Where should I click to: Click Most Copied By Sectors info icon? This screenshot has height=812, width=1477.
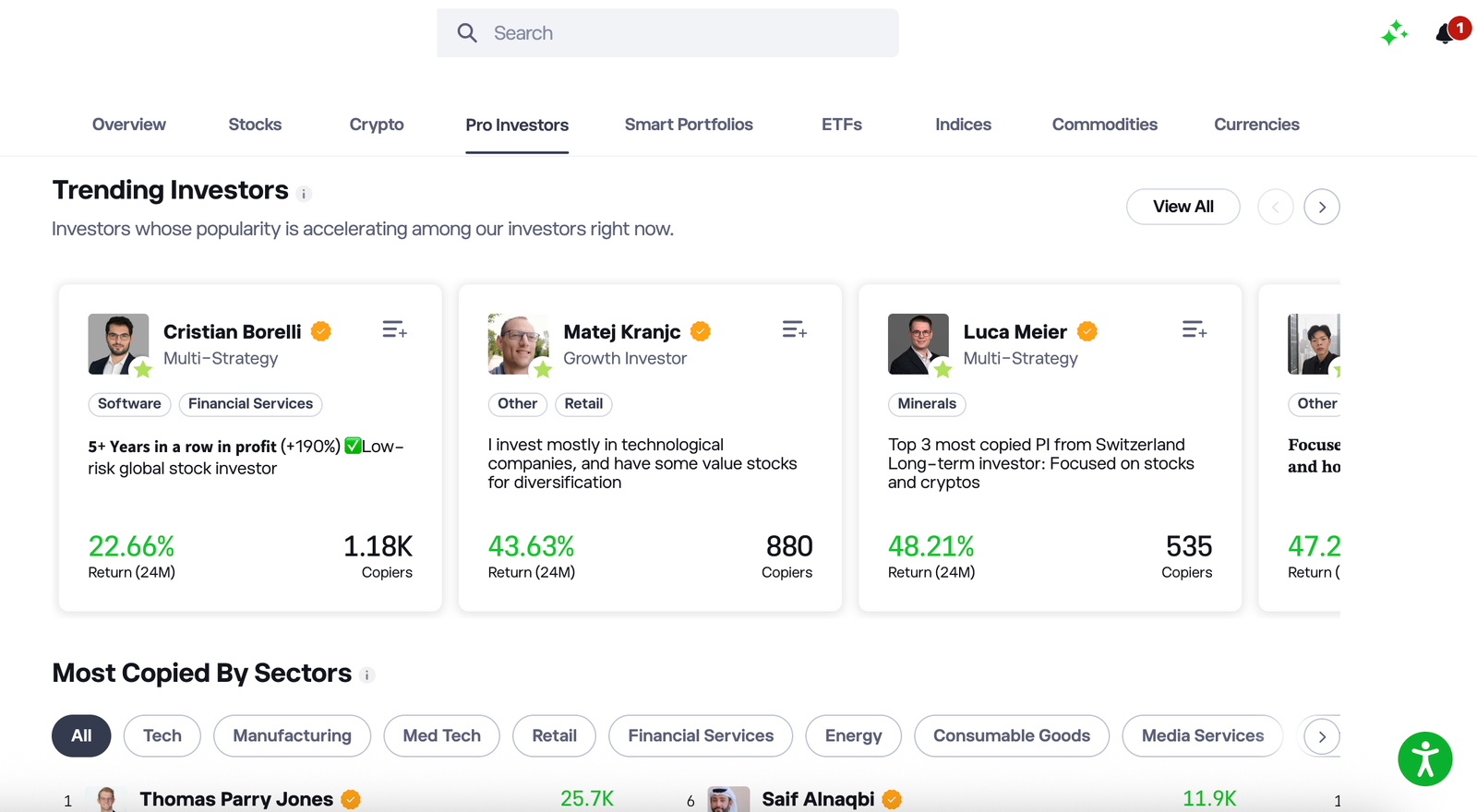pos(367,675)
